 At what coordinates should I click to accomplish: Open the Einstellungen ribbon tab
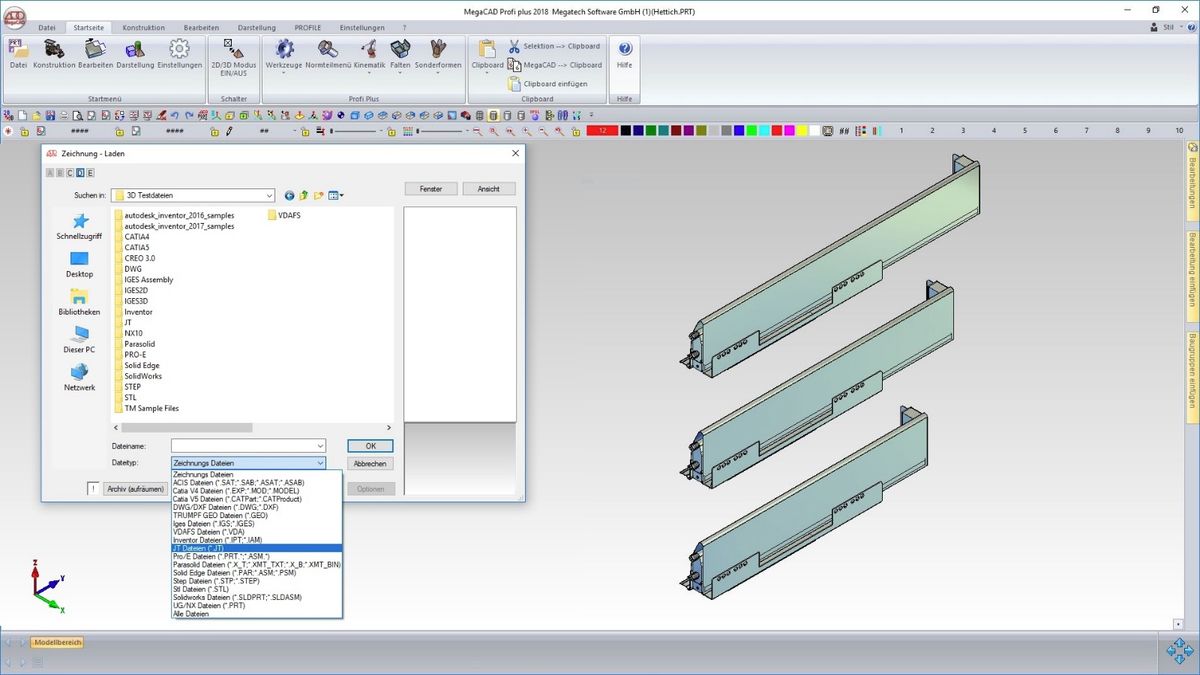coord(361,28)
